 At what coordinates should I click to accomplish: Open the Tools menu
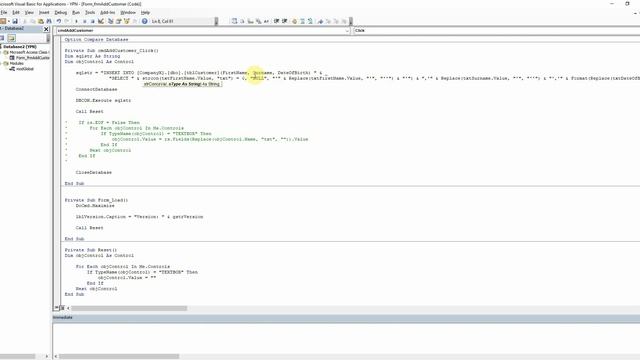(90, 13)
